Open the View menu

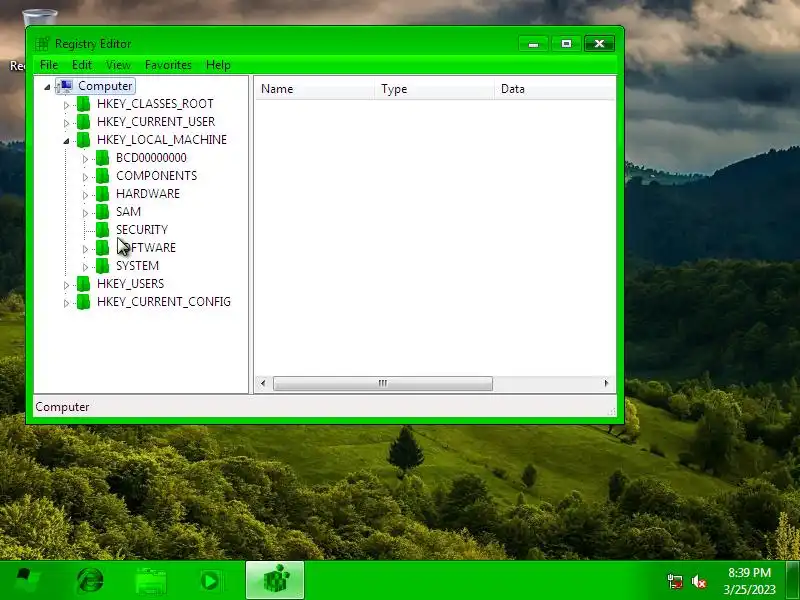point(118,65)
